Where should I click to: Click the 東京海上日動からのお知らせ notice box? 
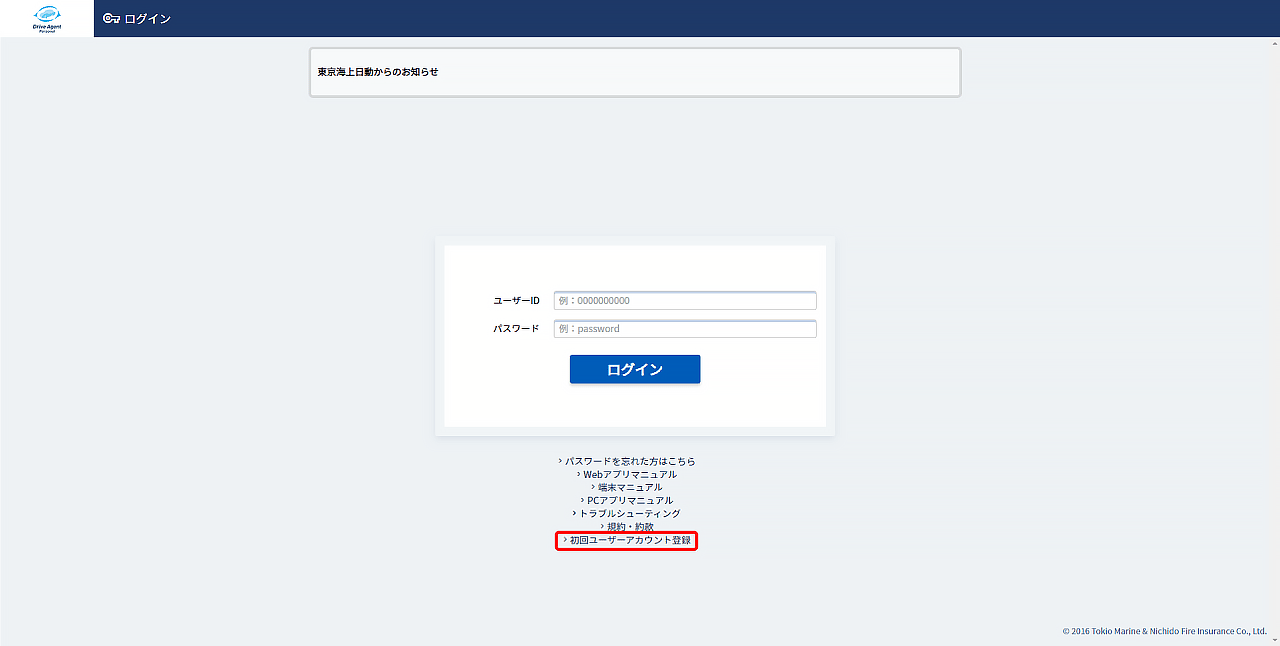(634, 72)
